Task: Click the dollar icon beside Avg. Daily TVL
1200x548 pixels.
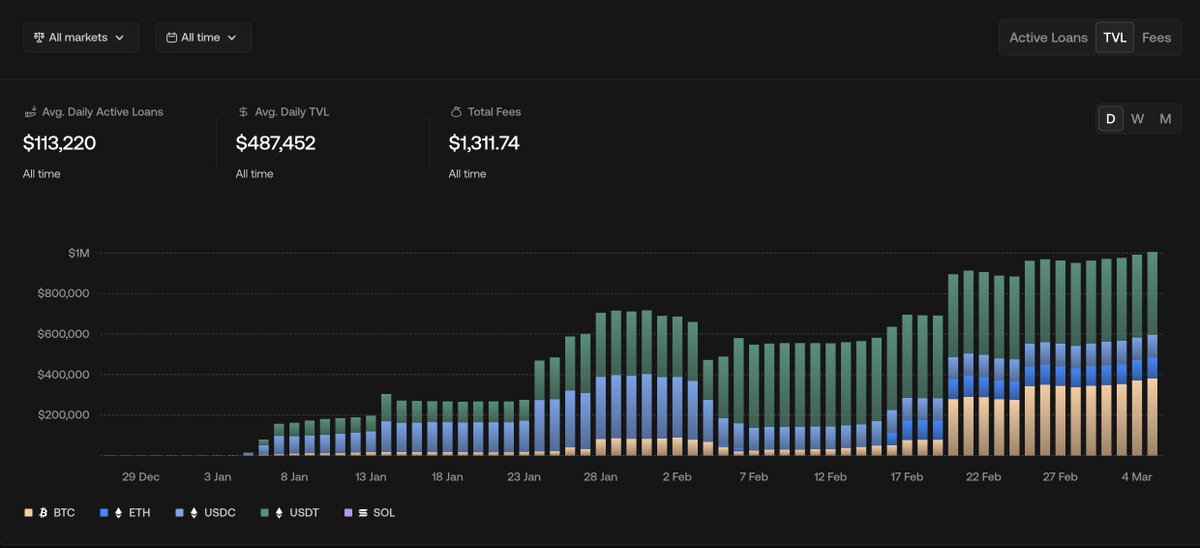Action: coord(243,112)
